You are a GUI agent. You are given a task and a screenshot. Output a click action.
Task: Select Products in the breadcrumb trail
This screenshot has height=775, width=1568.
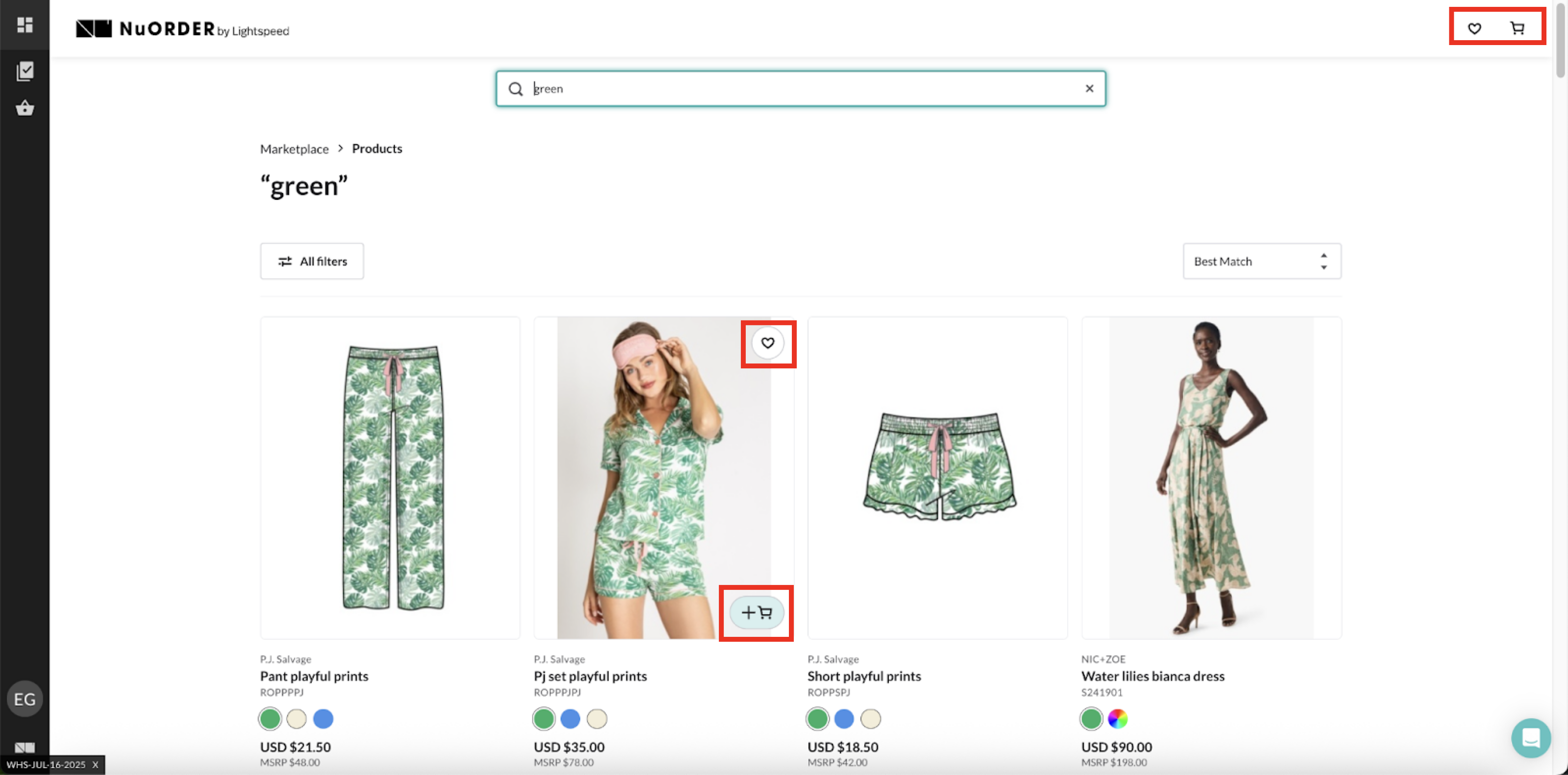pos(377,148)
